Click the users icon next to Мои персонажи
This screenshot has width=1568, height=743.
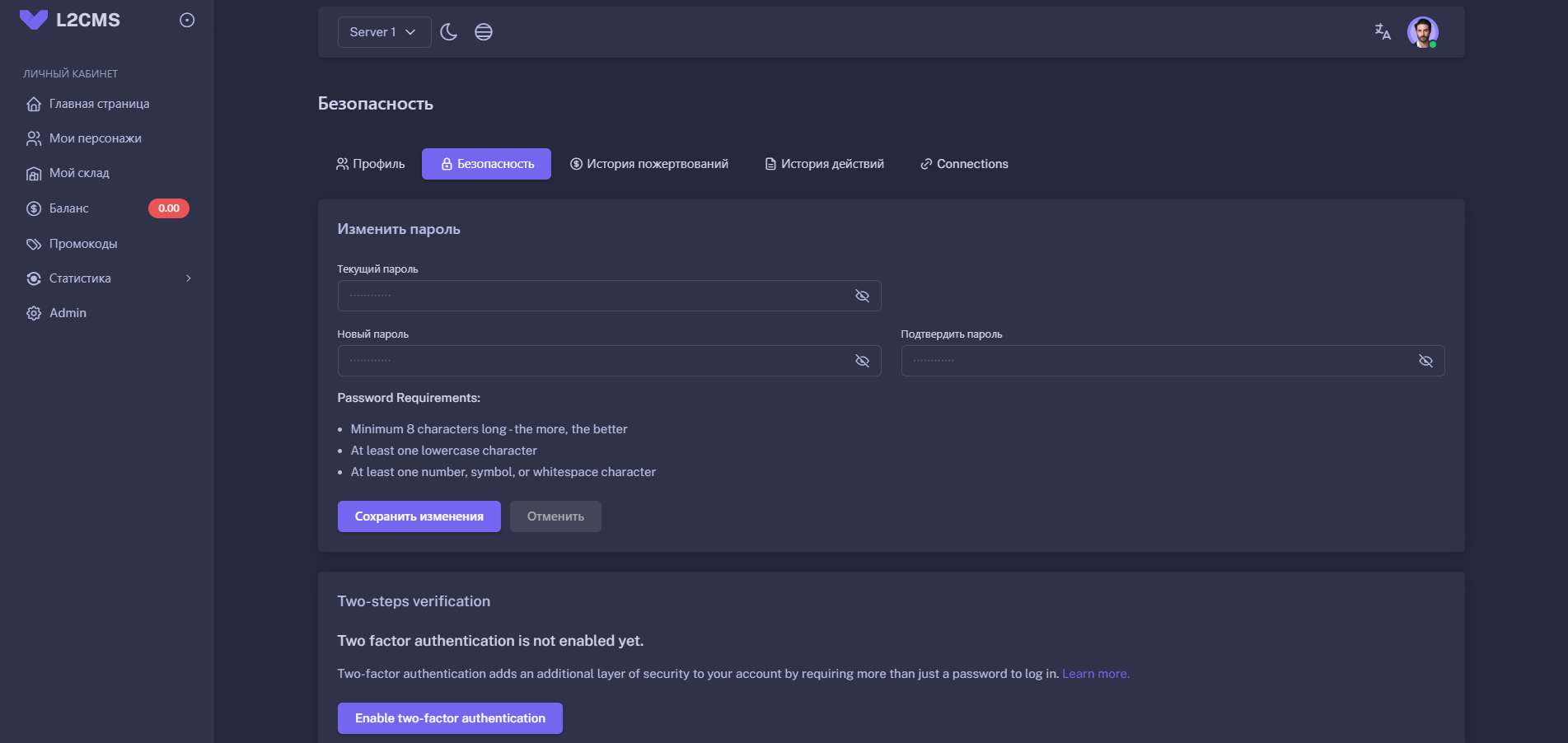coord(34,138)
